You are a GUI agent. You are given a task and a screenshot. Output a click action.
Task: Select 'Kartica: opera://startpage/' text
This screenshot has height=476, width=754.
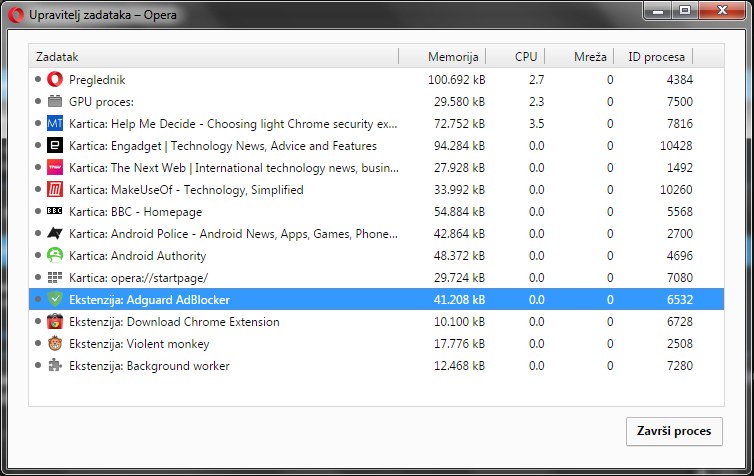coord(138,278)
